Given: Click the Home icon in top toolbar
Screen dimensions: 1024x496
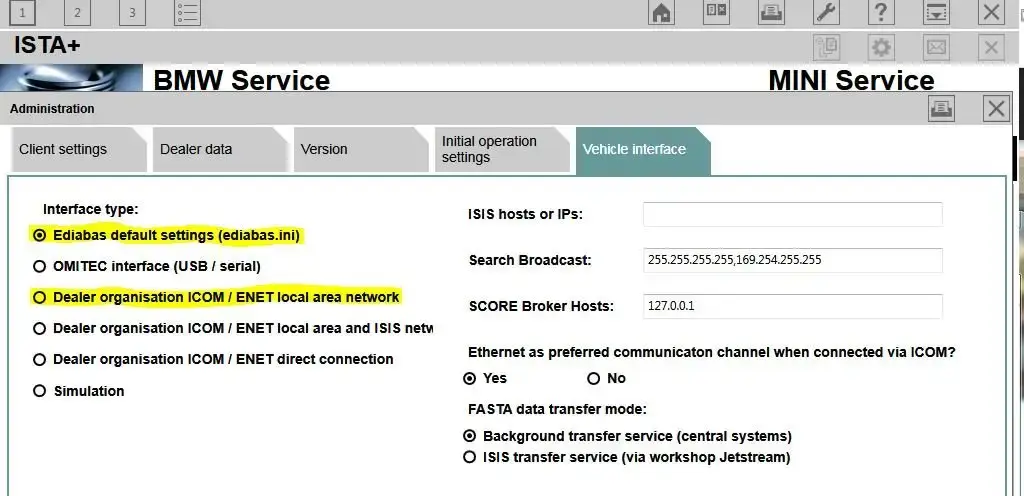Looking at the screenshot, I should [x=661, y=12].
